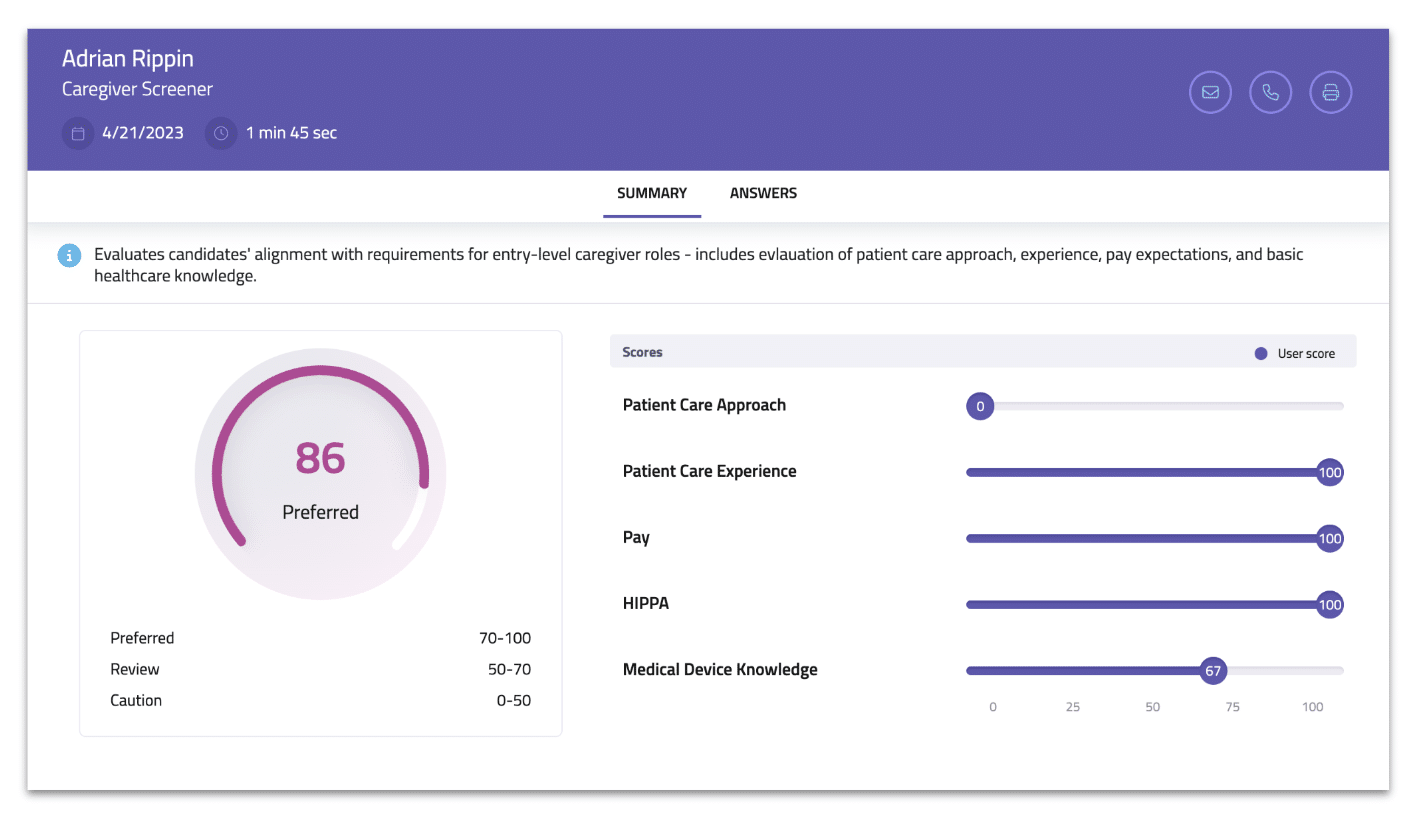Click the Medical Device Knowledge 67 knob
The image size is (1422, 830).
click(1213, 671)
